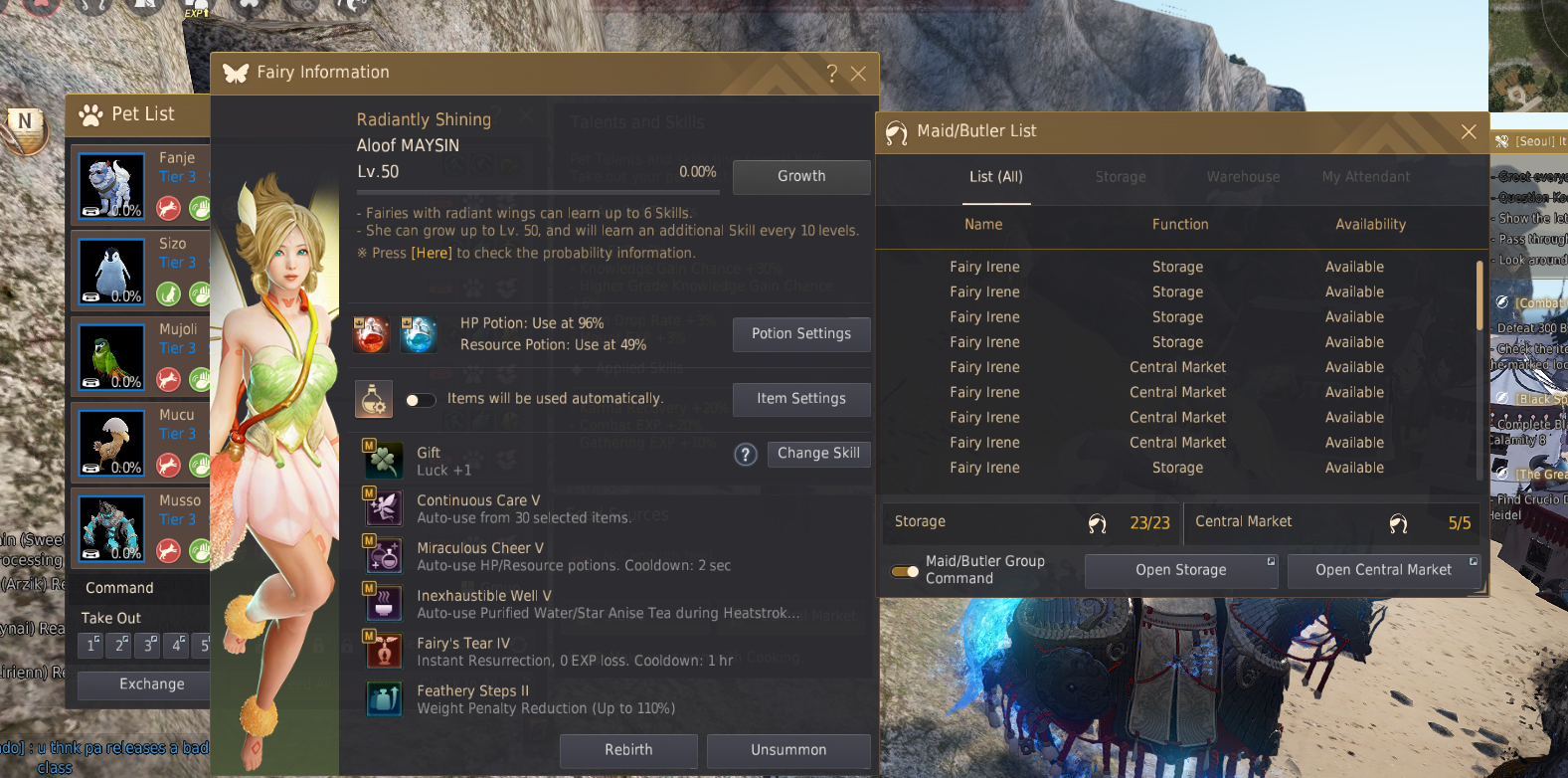Viewport: 1568px width, 778px height.
Task: Click maid icon next to Storage 23/23
Action: click(x=1098, y=523)
